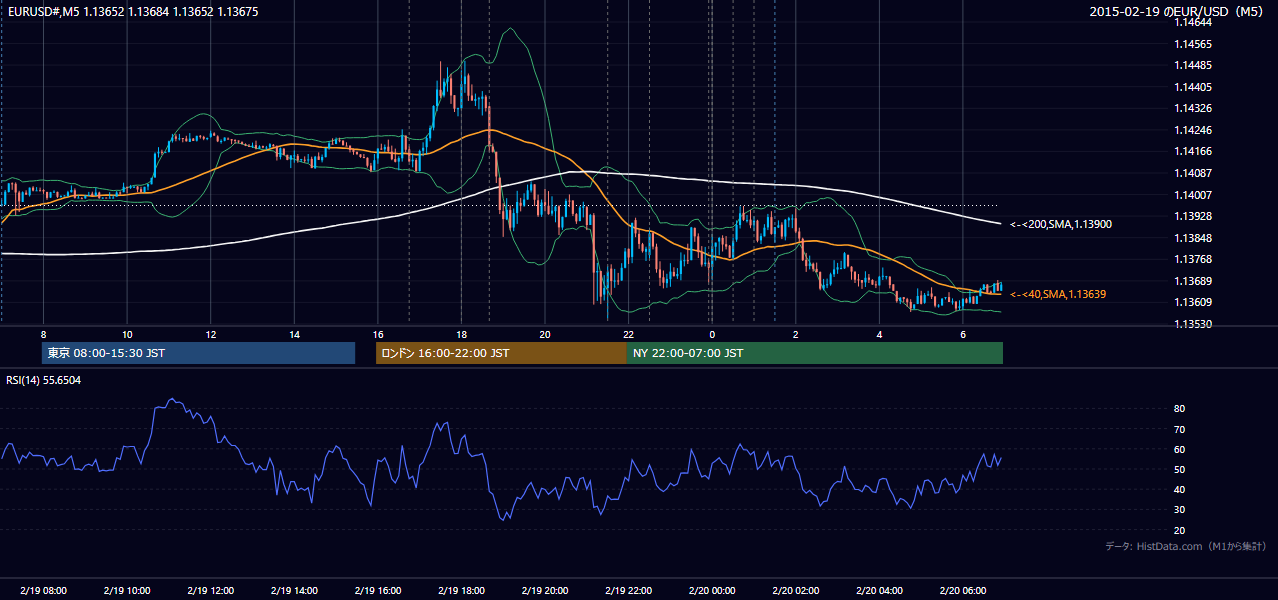The height and width of the screenshot is (600, 1278).
Task: Click the 40 SMA 1.13639 label
Action: (1058, 295)
